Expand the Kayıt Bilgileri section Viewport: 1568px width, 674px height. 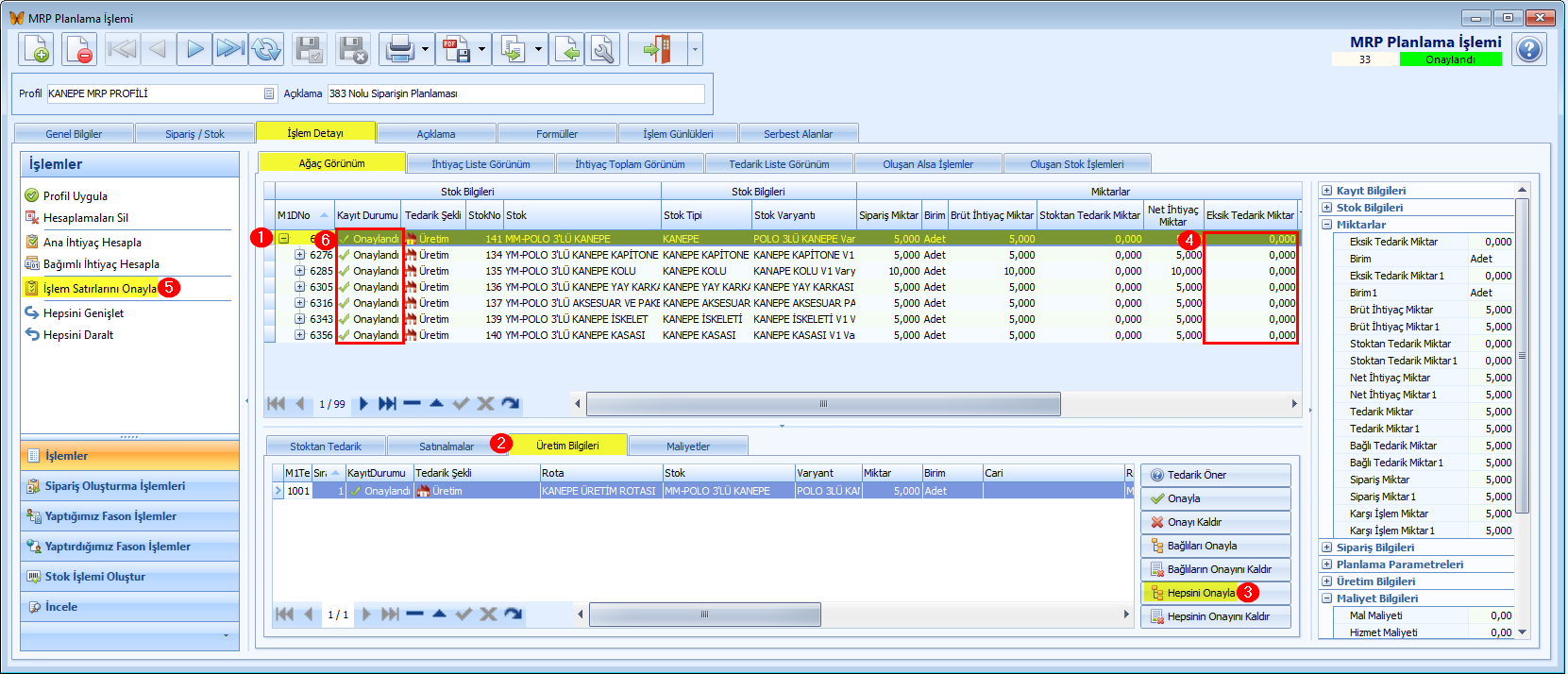pyautogui.click(x=1326, y=191)
